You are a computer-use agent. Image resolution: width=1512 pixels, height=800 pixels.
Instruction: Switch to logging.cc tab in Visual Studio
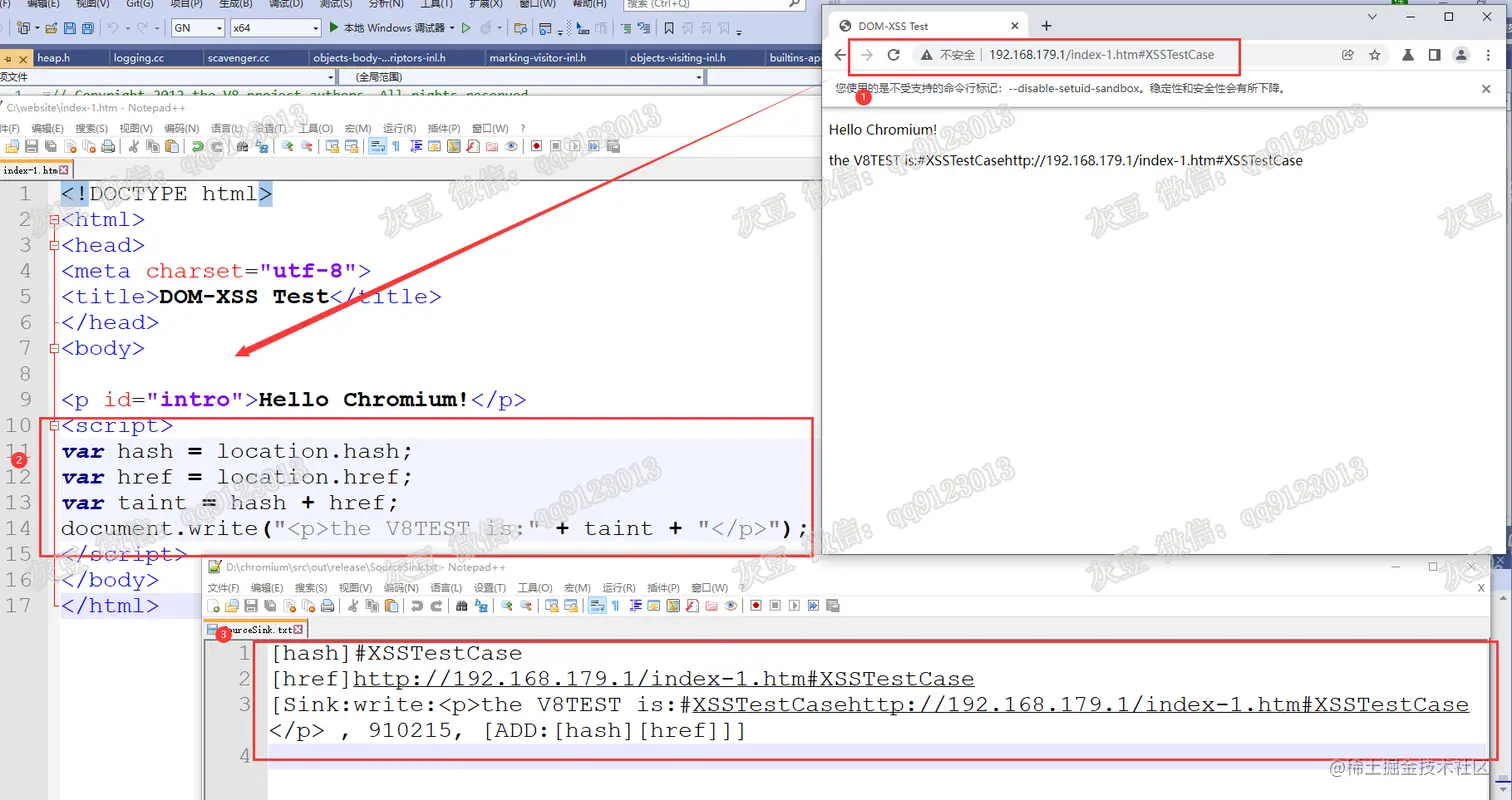139,58
